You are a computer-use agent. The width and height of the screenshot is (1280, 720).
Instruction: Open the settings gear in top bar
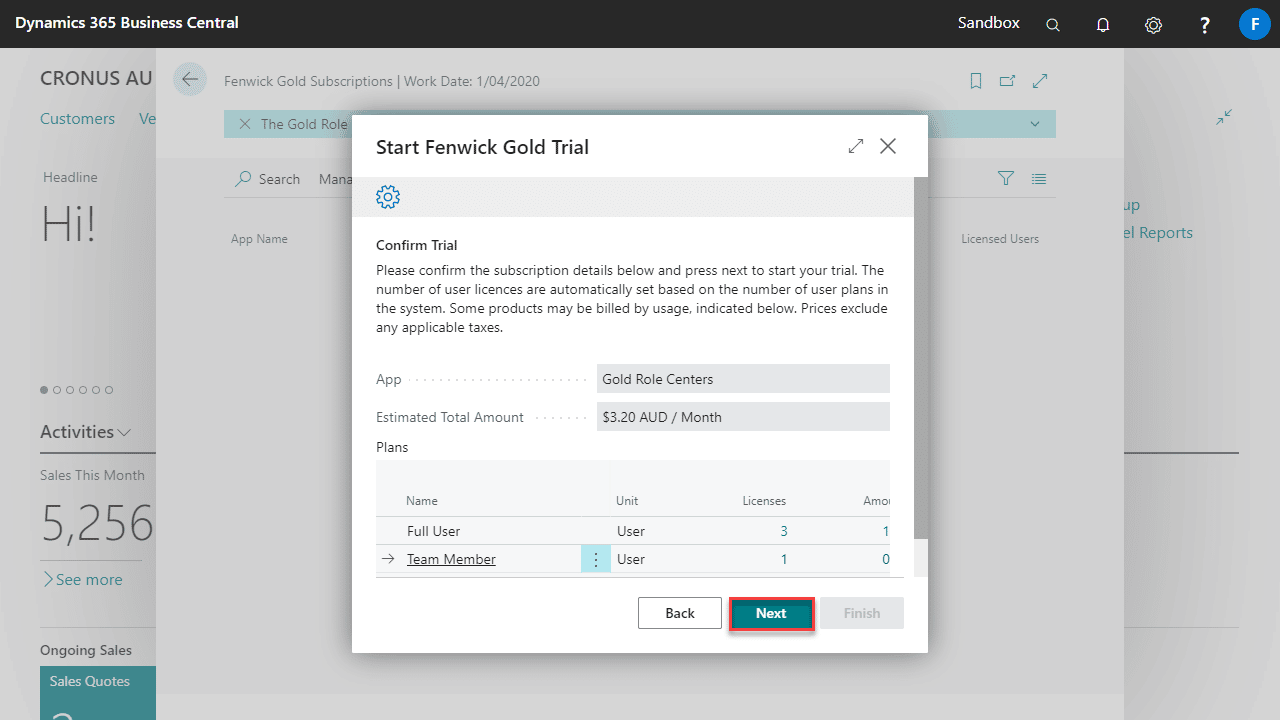point(1153,24)
